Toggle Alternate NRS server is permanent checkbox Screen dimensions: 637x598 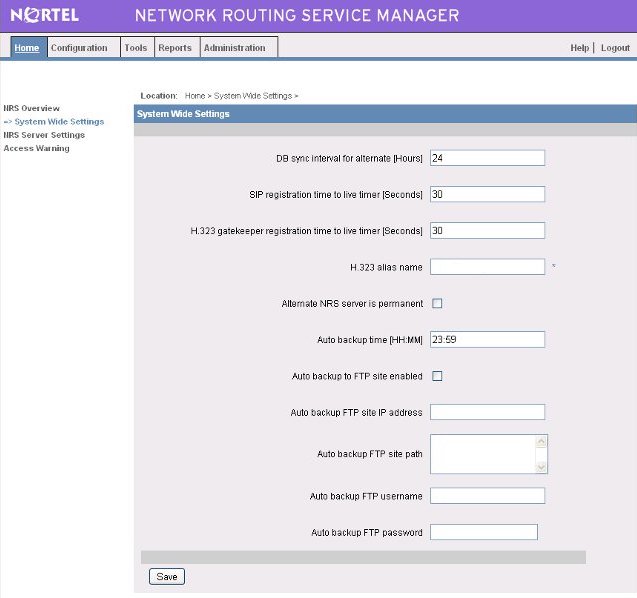tap(437, 303)
